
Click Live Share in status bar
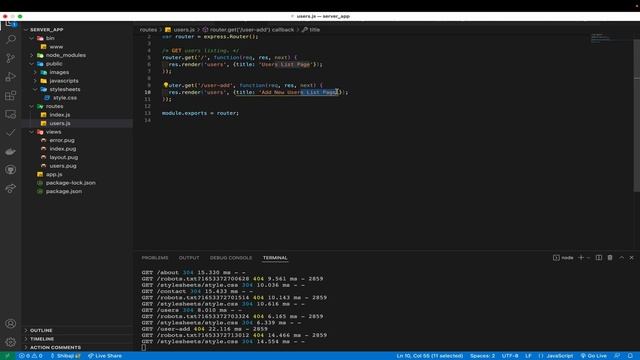click(105, 356)
